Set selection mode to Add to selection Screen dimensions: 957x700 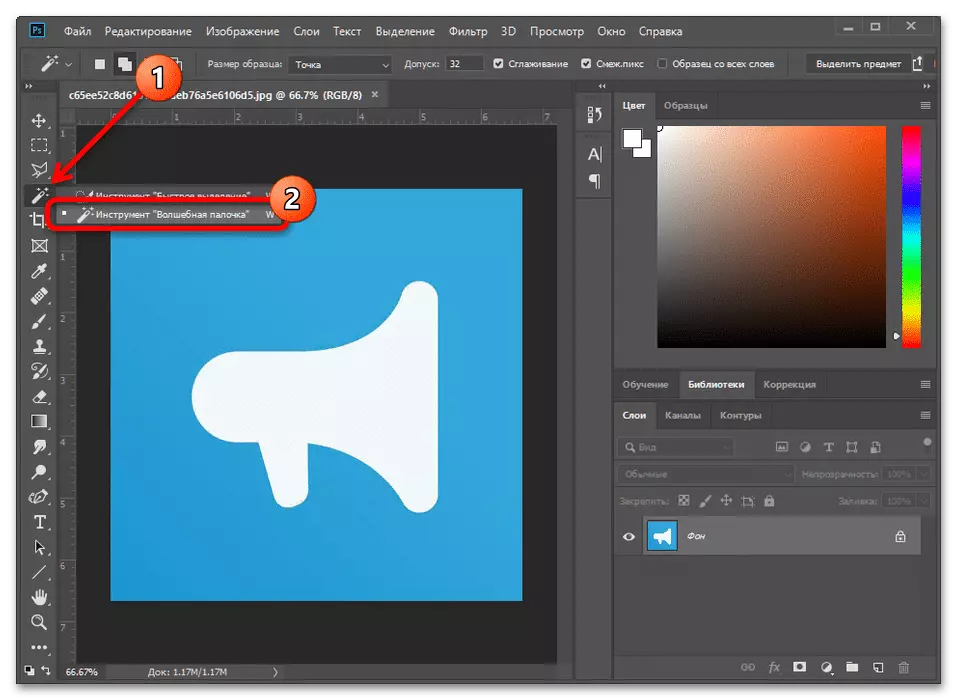click(125, 64)
